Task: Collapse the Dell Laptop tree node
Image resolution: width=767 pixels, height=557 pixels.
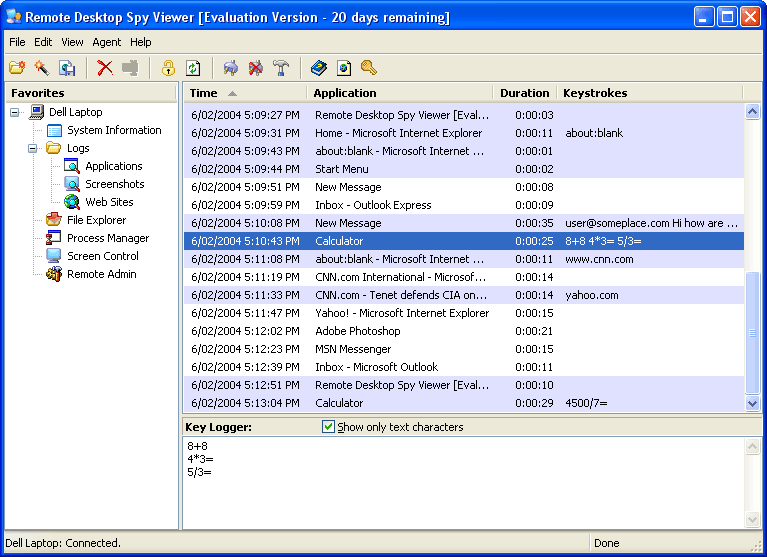Action: point(15,112)
